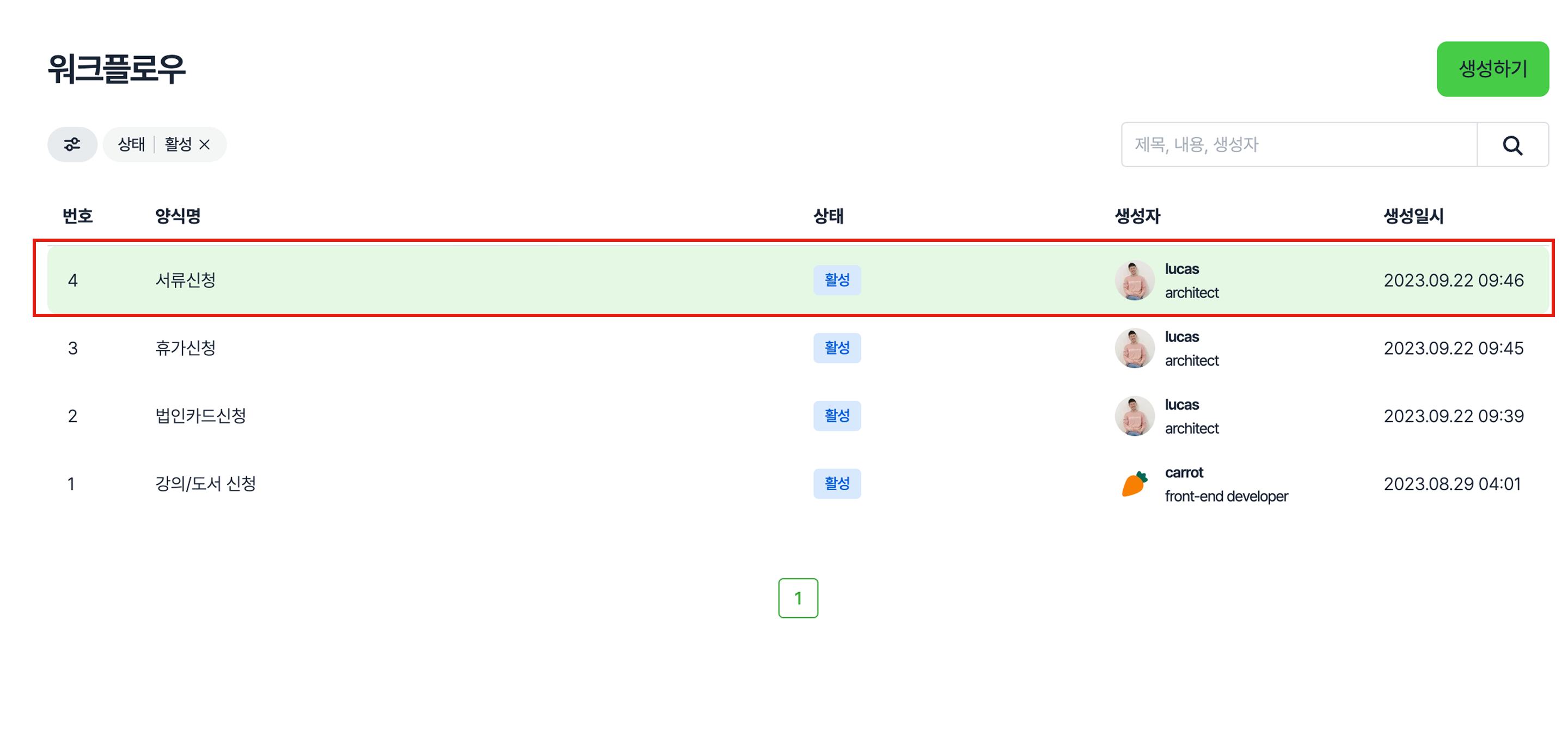This screenshot has height=754, width=1568.
Task: Click the filter settings sliders icon
Action: pos(72,144)
